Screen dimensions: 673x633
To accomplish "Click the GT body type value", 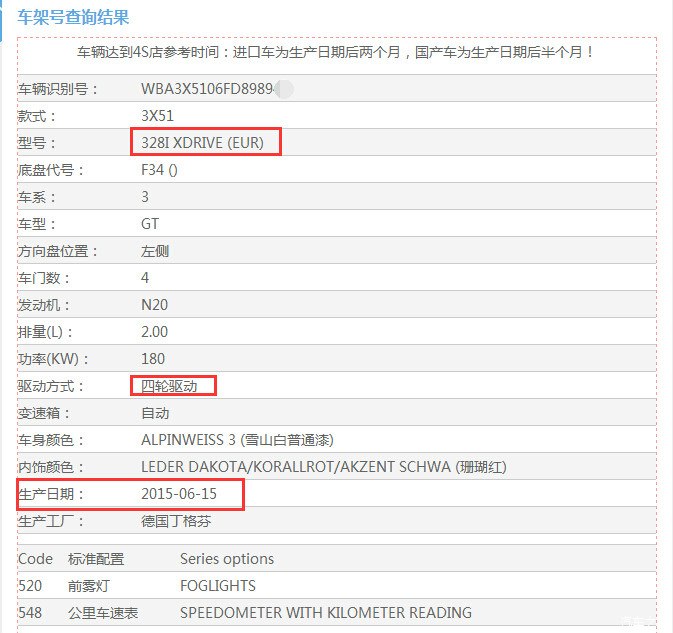I will [150, 224].
